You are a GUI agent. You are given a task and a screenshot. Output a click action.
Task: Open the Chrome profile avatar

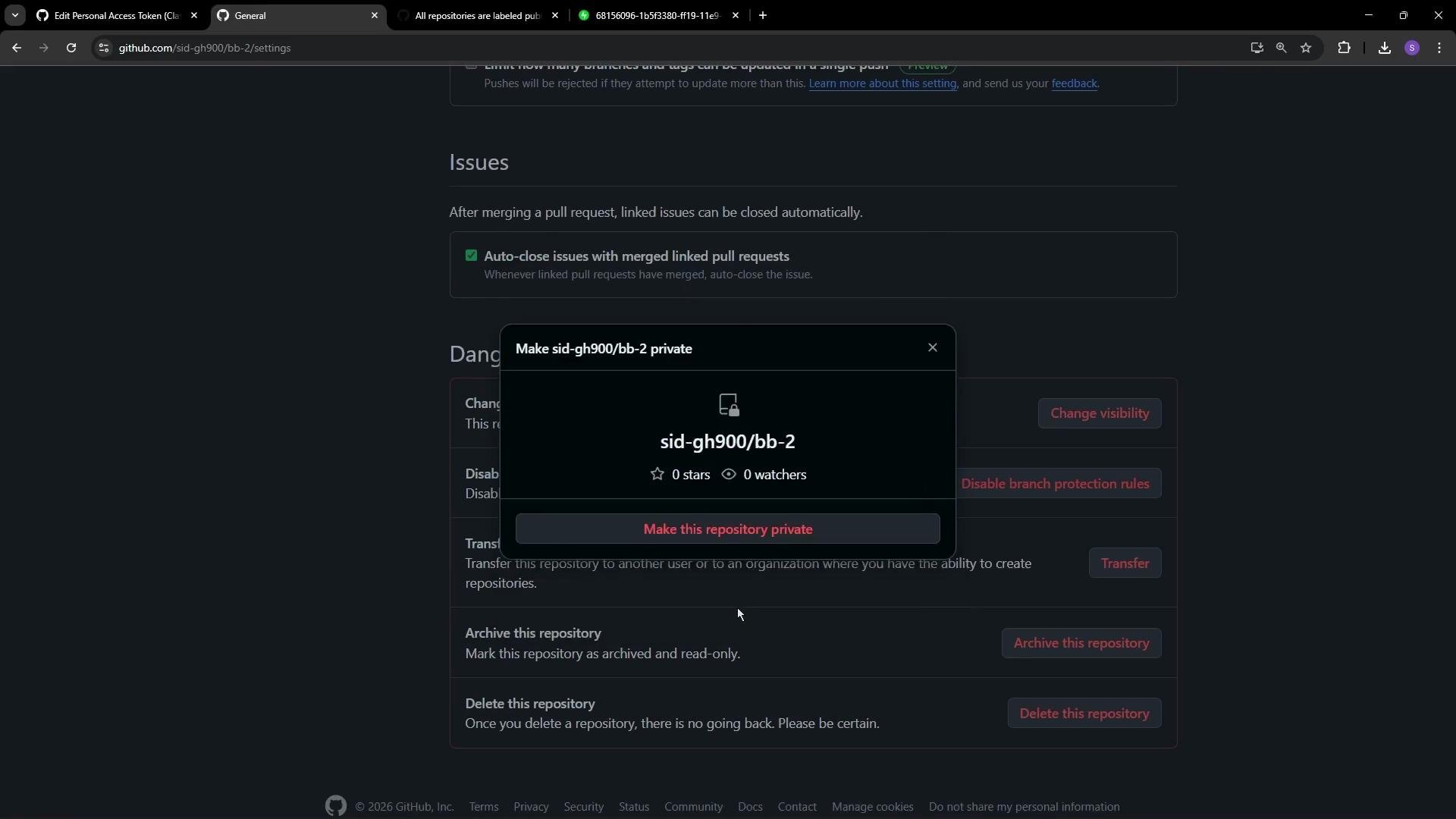pyautogui.click(x=1412, y=48)
